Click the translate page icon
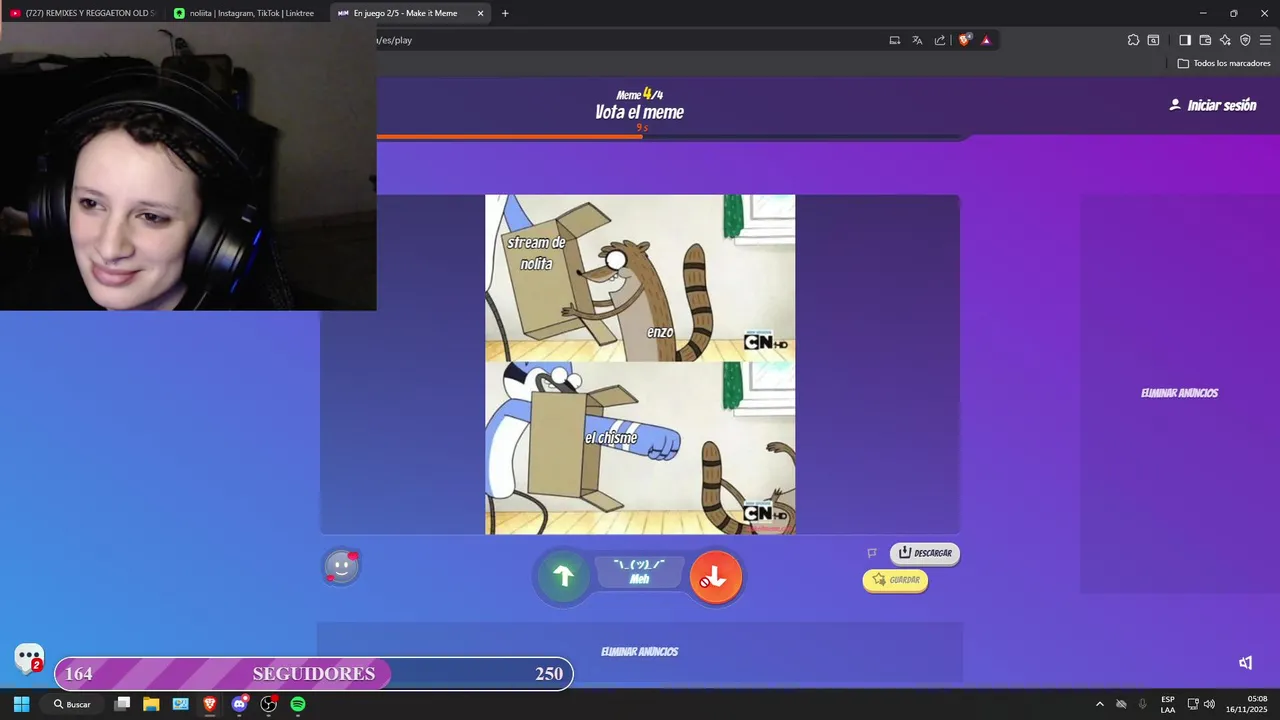1280x720 pixels. 917,40
